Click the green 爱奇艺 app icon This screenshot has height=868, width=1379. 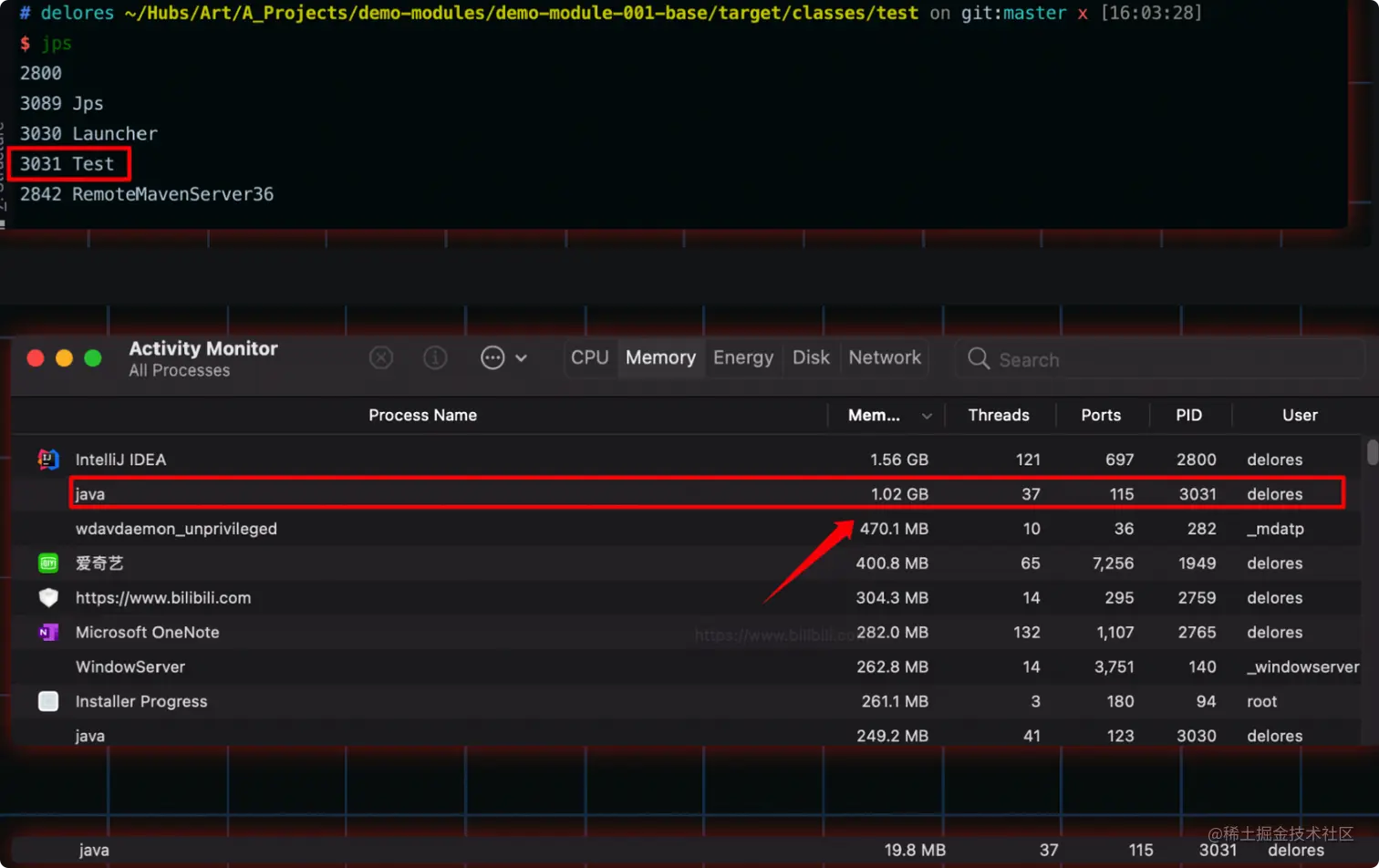48,563
